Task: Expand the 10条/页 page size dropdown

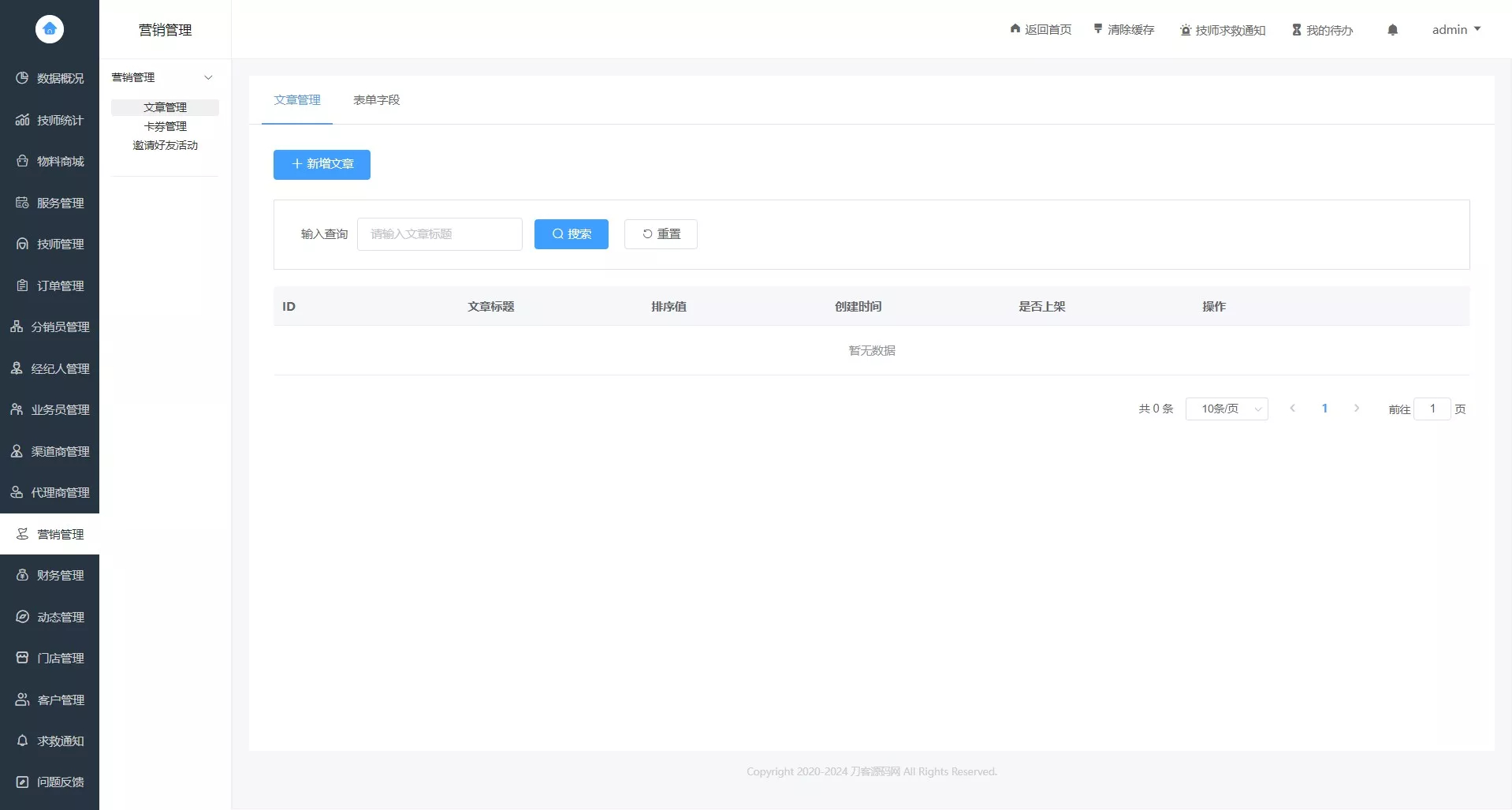Action: coord(1227,409)
